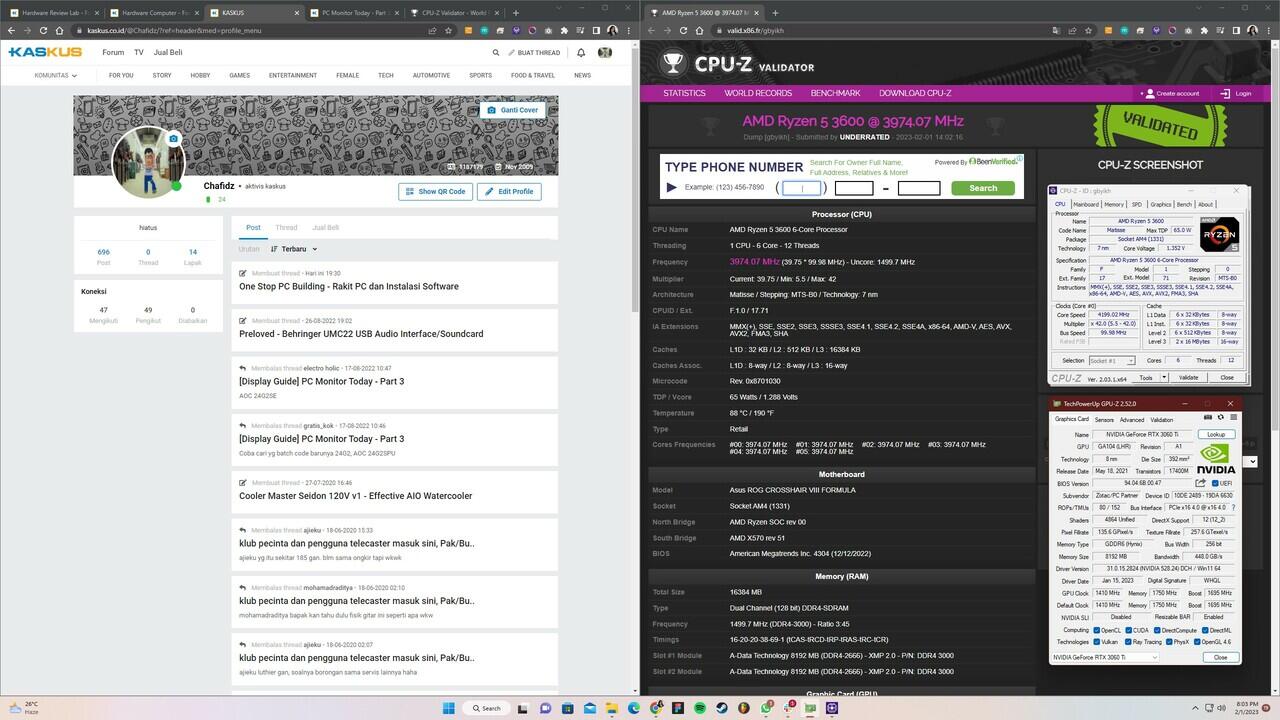Open the Socket #1 selection dropdown in CPU-Z

1112,360
